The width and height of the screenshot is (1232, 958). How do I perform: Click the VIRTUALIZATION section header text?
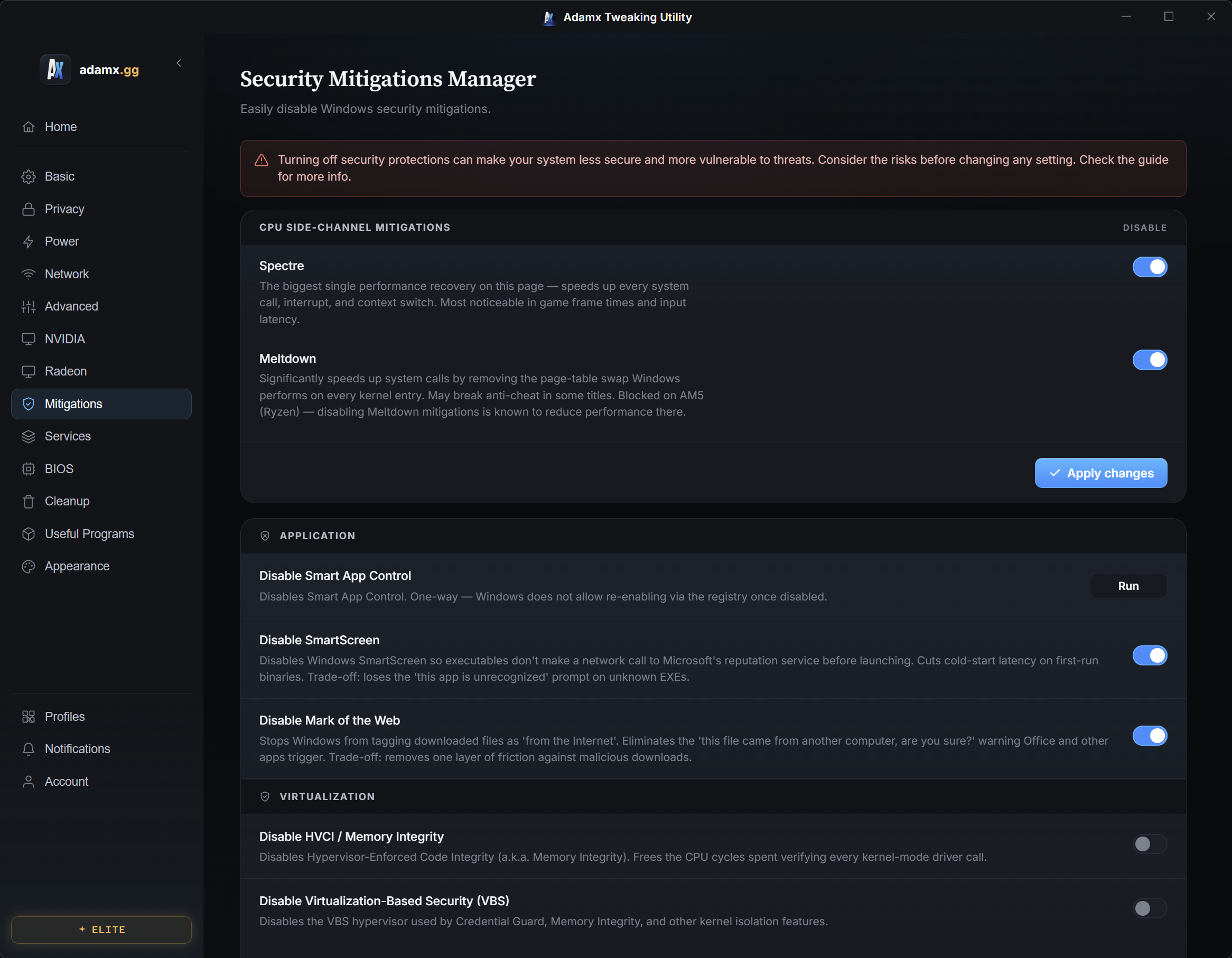(x=327, y=797)
